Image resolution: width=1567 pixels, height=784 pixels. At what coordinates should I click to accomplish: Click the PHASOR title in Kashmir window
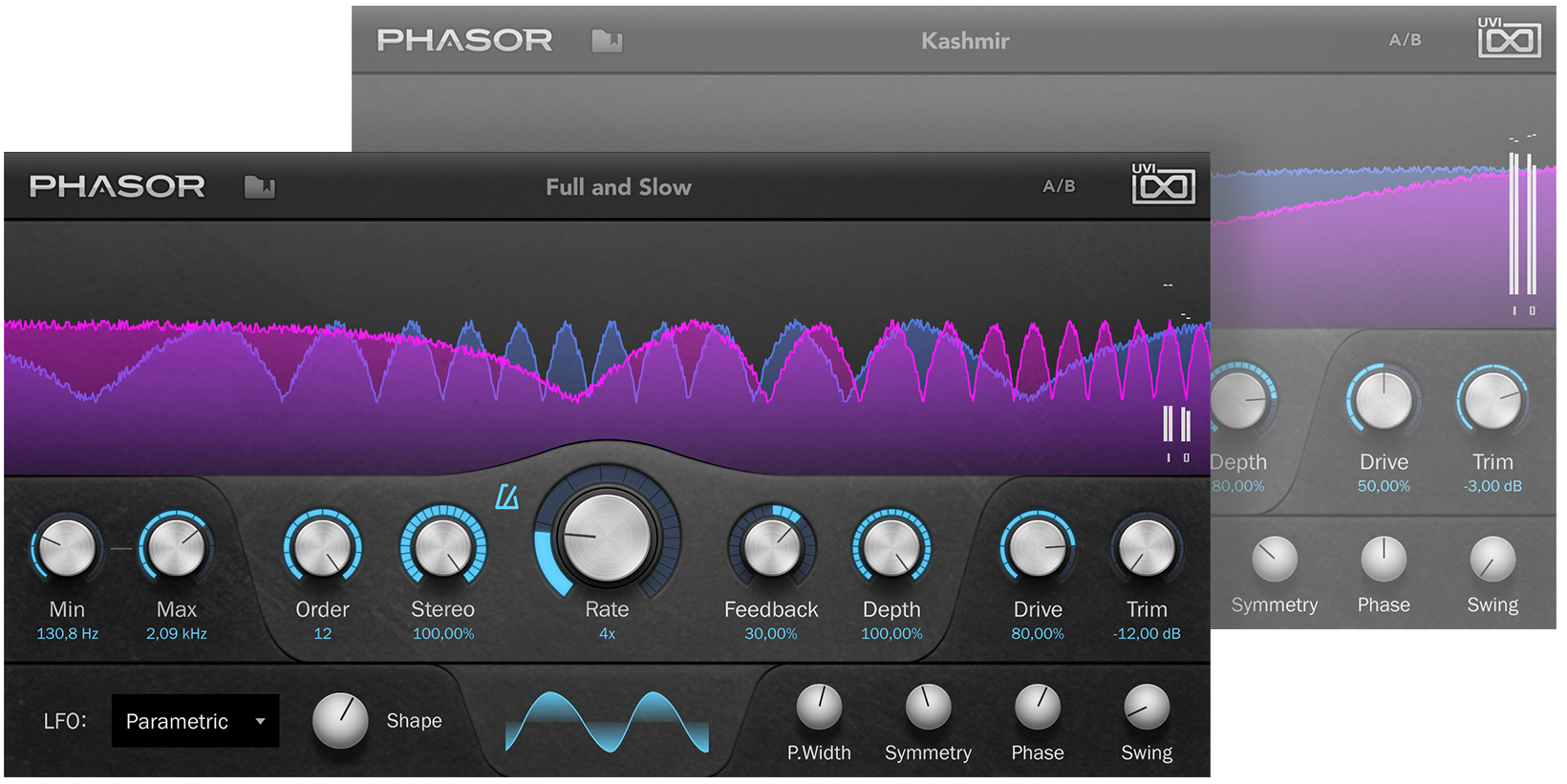tap(464, 40)
